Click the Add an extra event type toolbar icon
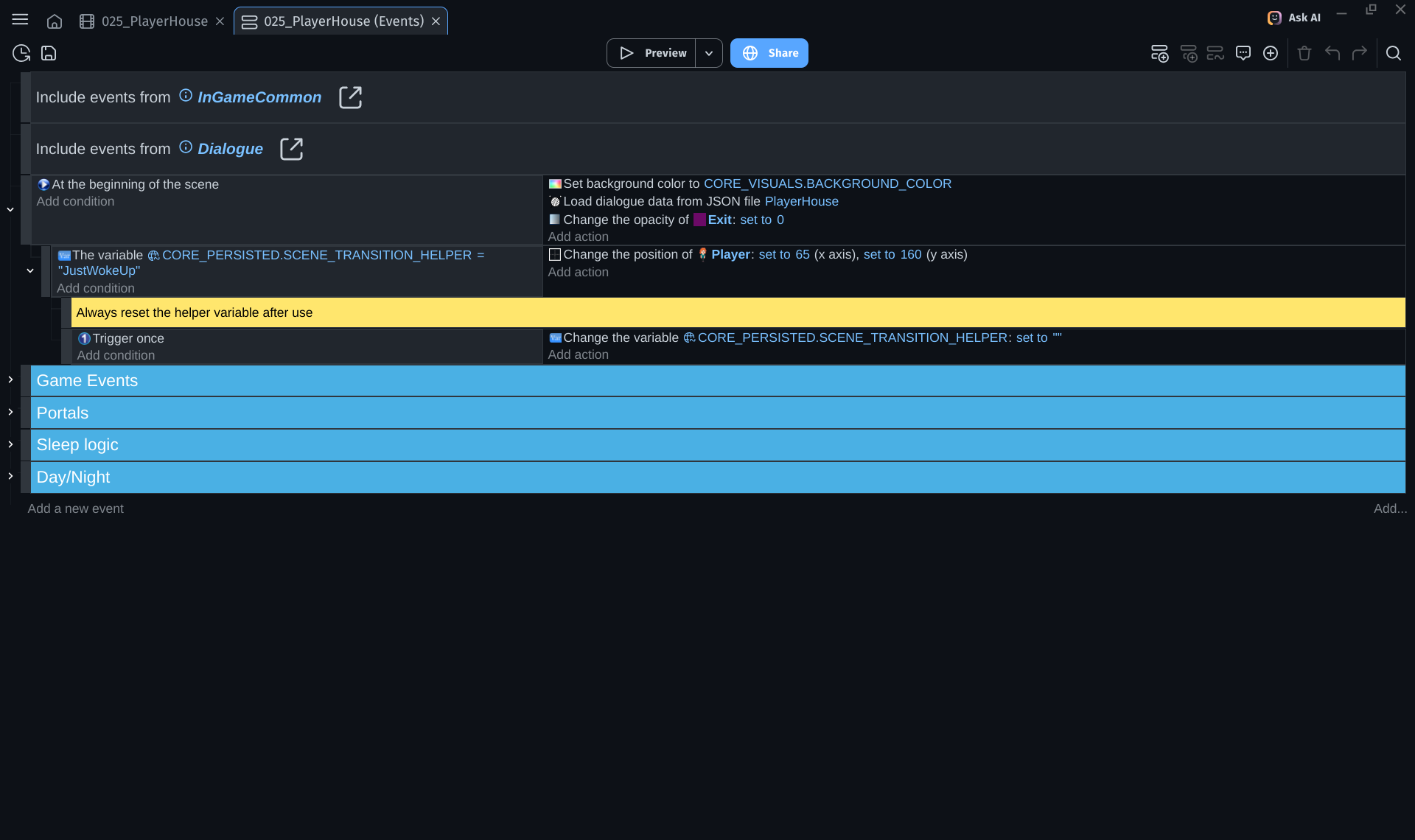 1215,53
